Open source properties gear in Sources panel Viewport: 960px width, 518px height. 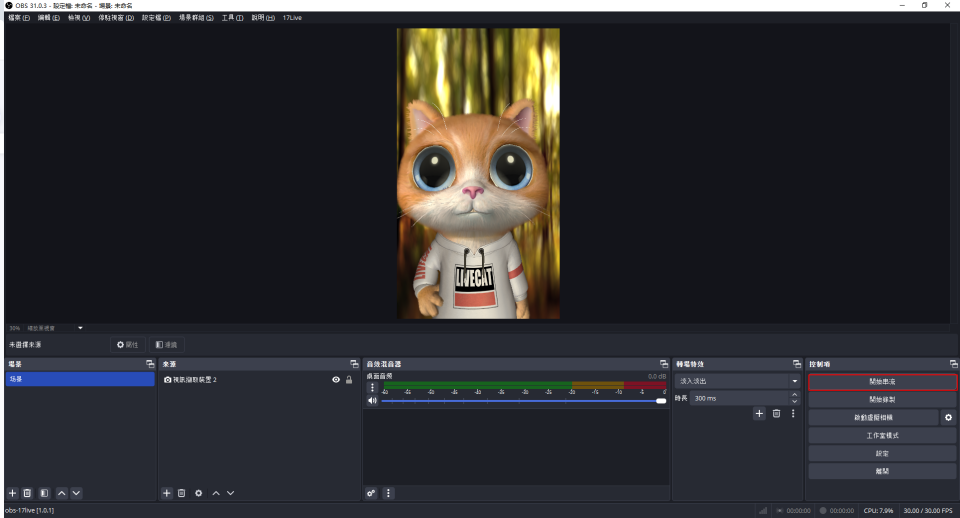(x=198, y=493)
